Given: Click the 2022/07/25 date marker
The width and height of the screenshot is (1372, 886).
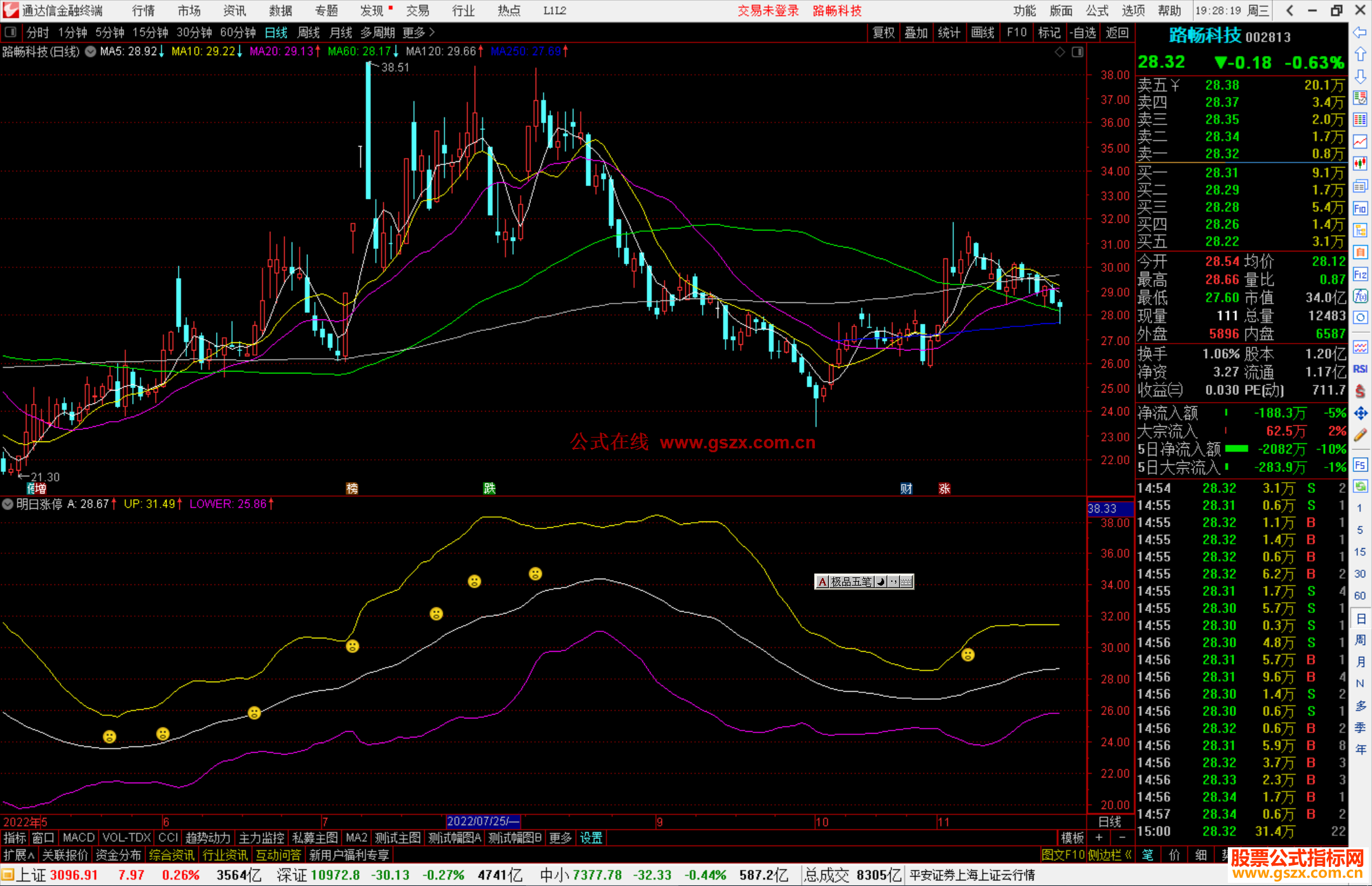Looking at the screenshot, I should click(483, 821).
